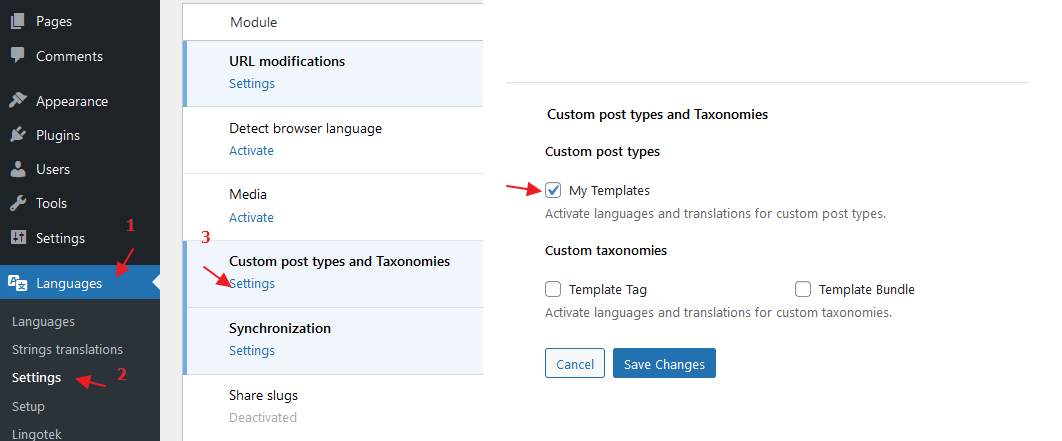Click the Save Changes button
This screenshot has height=441, width=1062.
664,364
